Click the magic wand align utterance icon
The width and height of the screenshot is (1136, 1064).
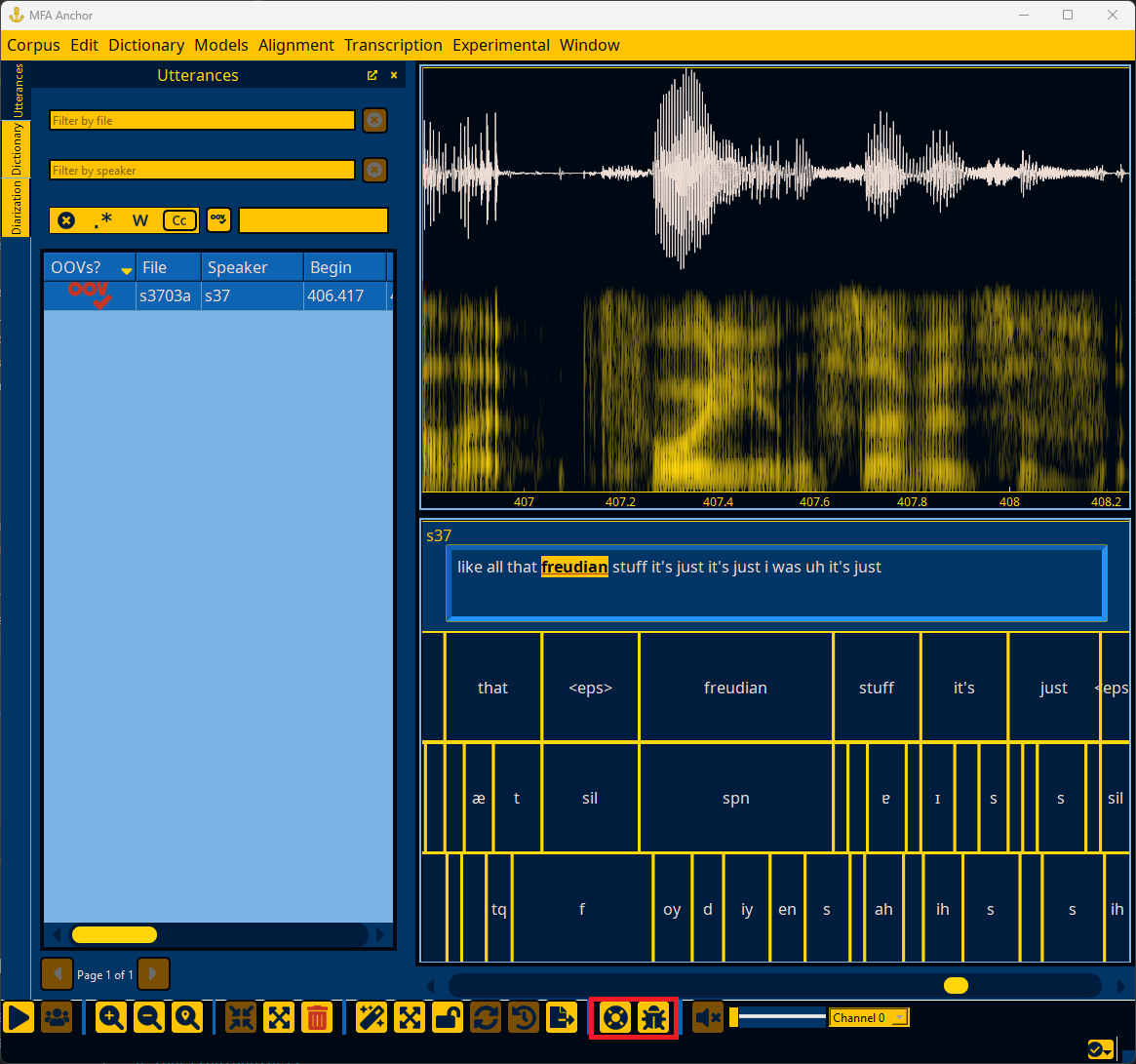[371, 1017]
